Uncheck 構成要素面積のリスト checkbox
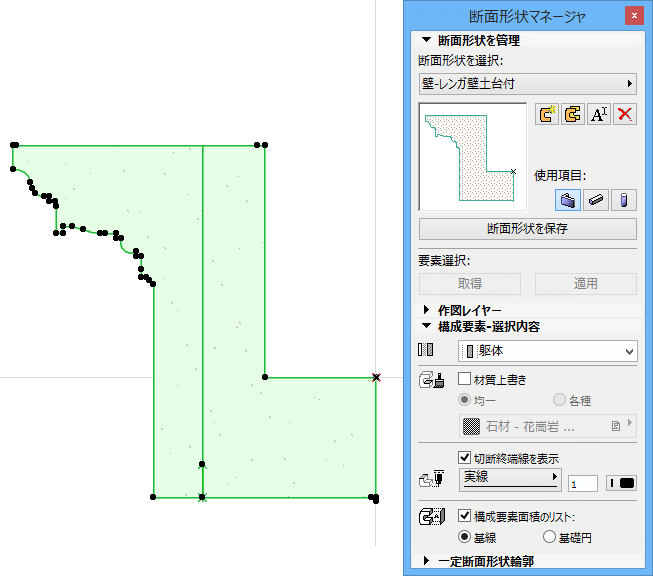Screen dimensions: 653x576 pos(464,516)
